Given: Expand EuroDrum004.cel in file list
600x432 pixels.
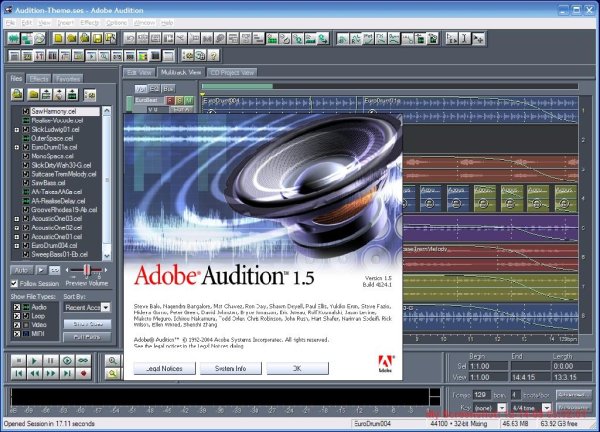Looking at the screenshot, I should point(16,246).
